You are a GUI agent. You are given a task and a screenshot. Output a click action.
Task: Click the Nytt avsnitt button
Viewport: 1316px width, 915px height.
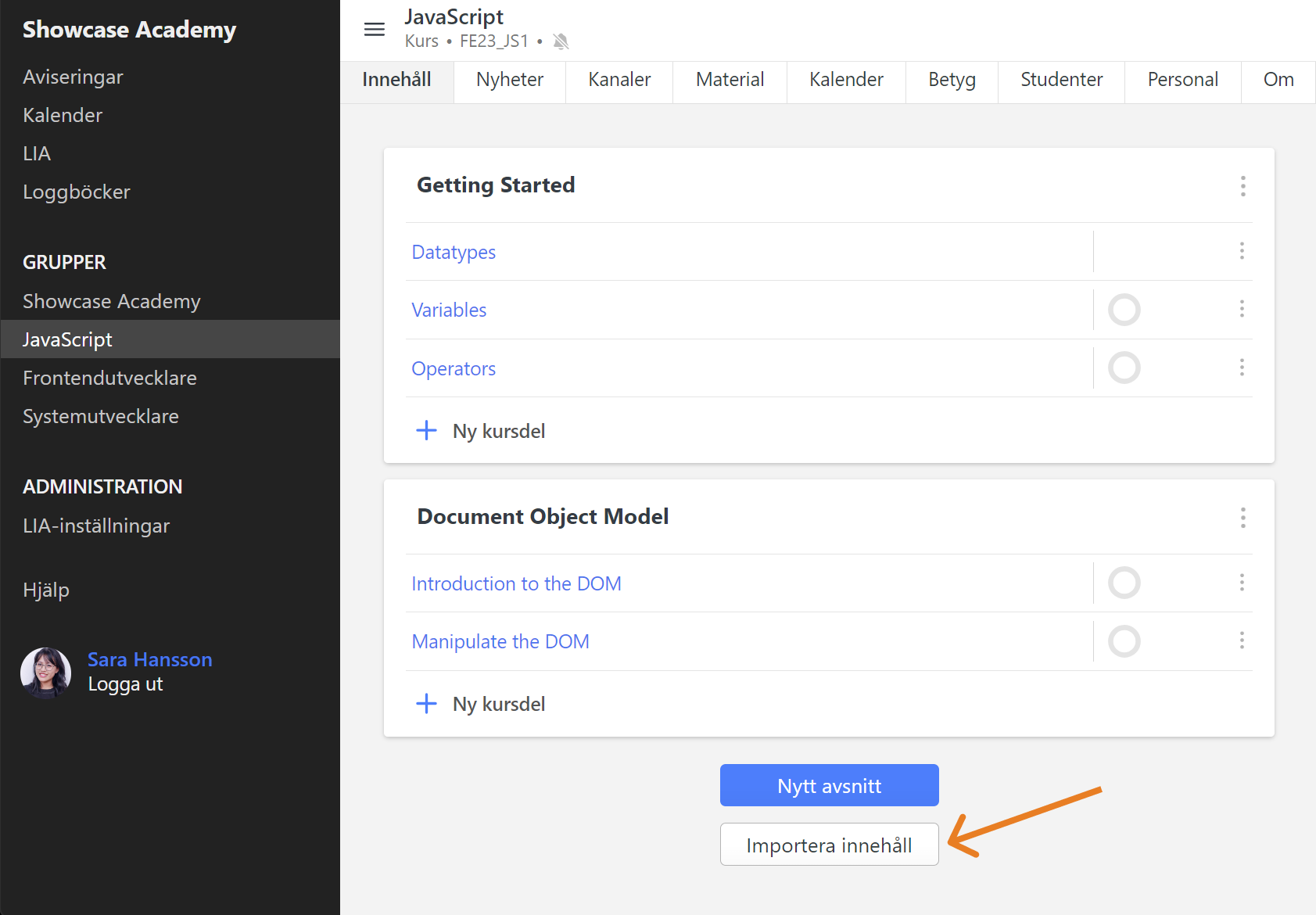(829, 785)
